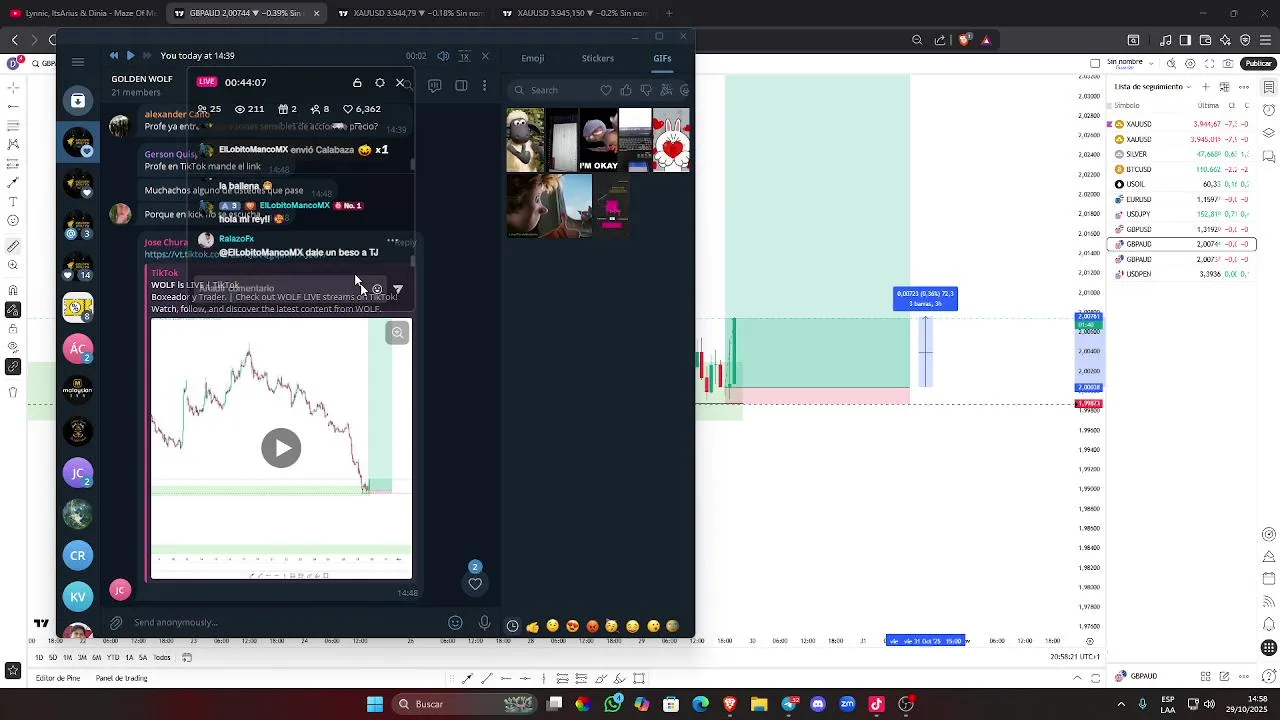Viewport: 1280px width, 720px height.
Task: Select SILVER in the watchlist
Action: [1183, 154]
